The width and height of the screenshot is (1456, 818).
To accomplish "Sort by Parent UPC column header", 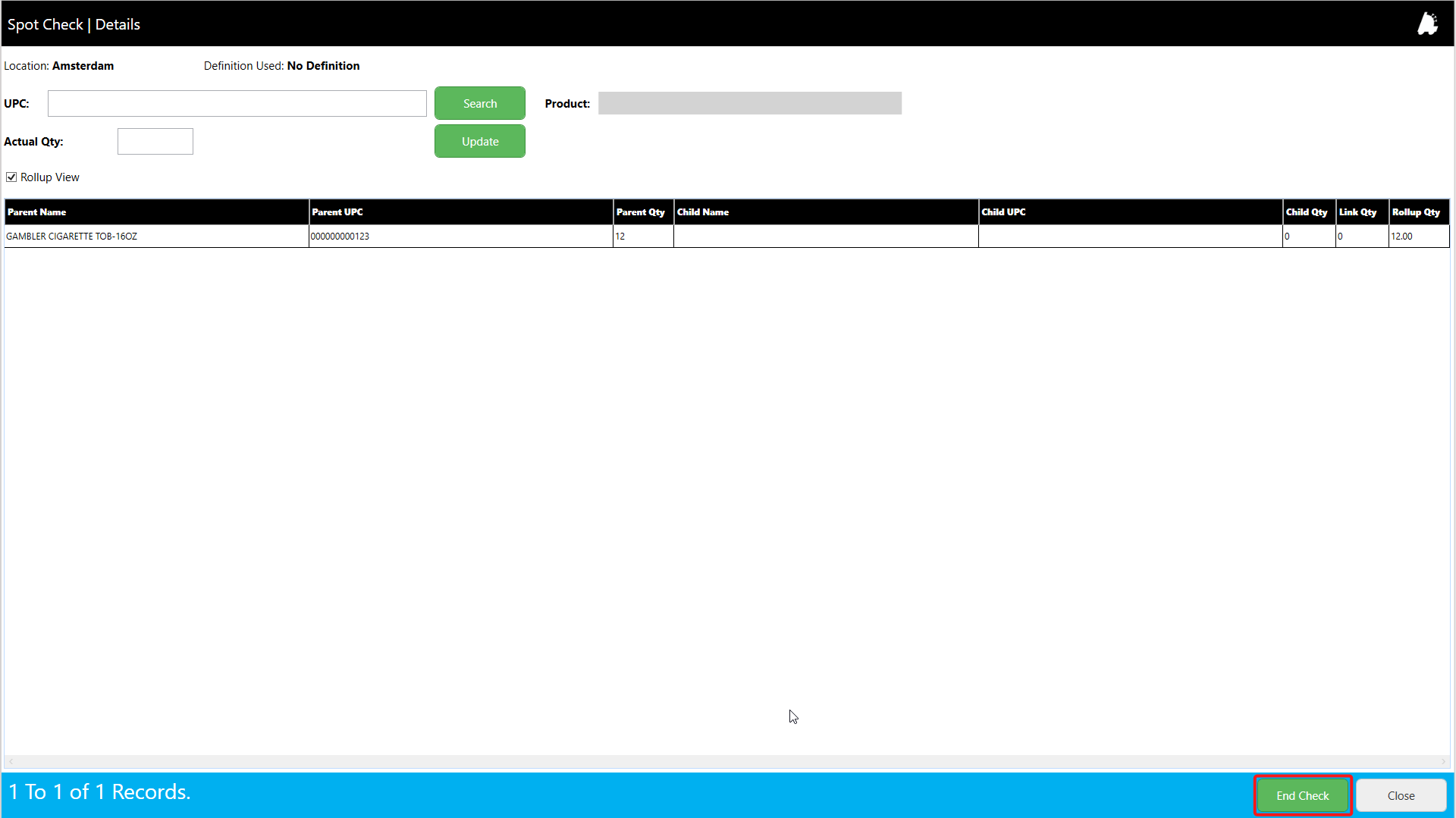I will 461,212.
